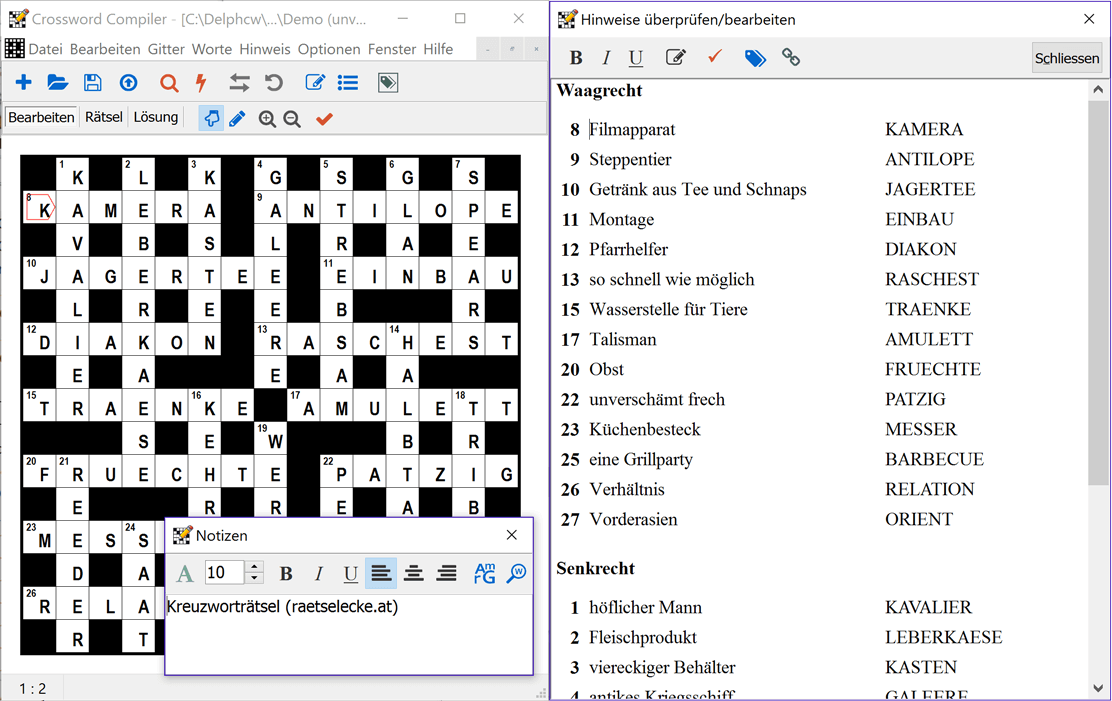Click the blue tags icon in clue editor
Image resolution: width=1112 pixels, height=701 pixels.
pyautogui.click(x=755, y=58)
